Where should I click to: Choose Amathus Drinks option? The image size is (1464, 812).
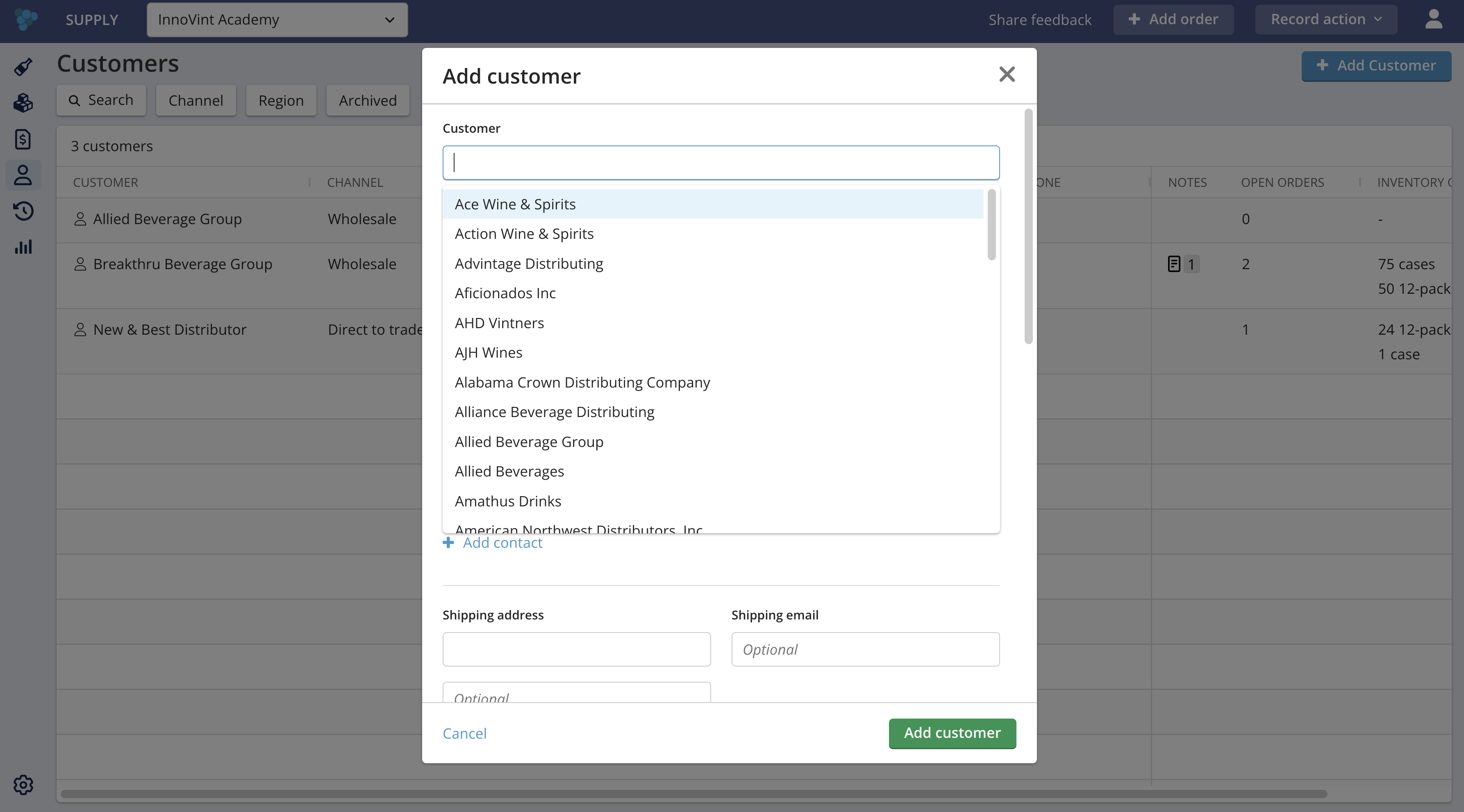point(713,501)
